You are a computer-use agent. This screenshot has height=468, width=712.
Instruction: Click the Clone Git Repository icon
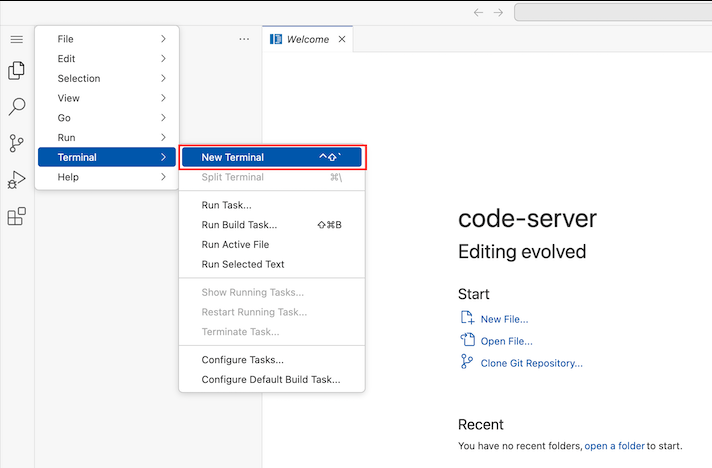click(x=466, y=362)
